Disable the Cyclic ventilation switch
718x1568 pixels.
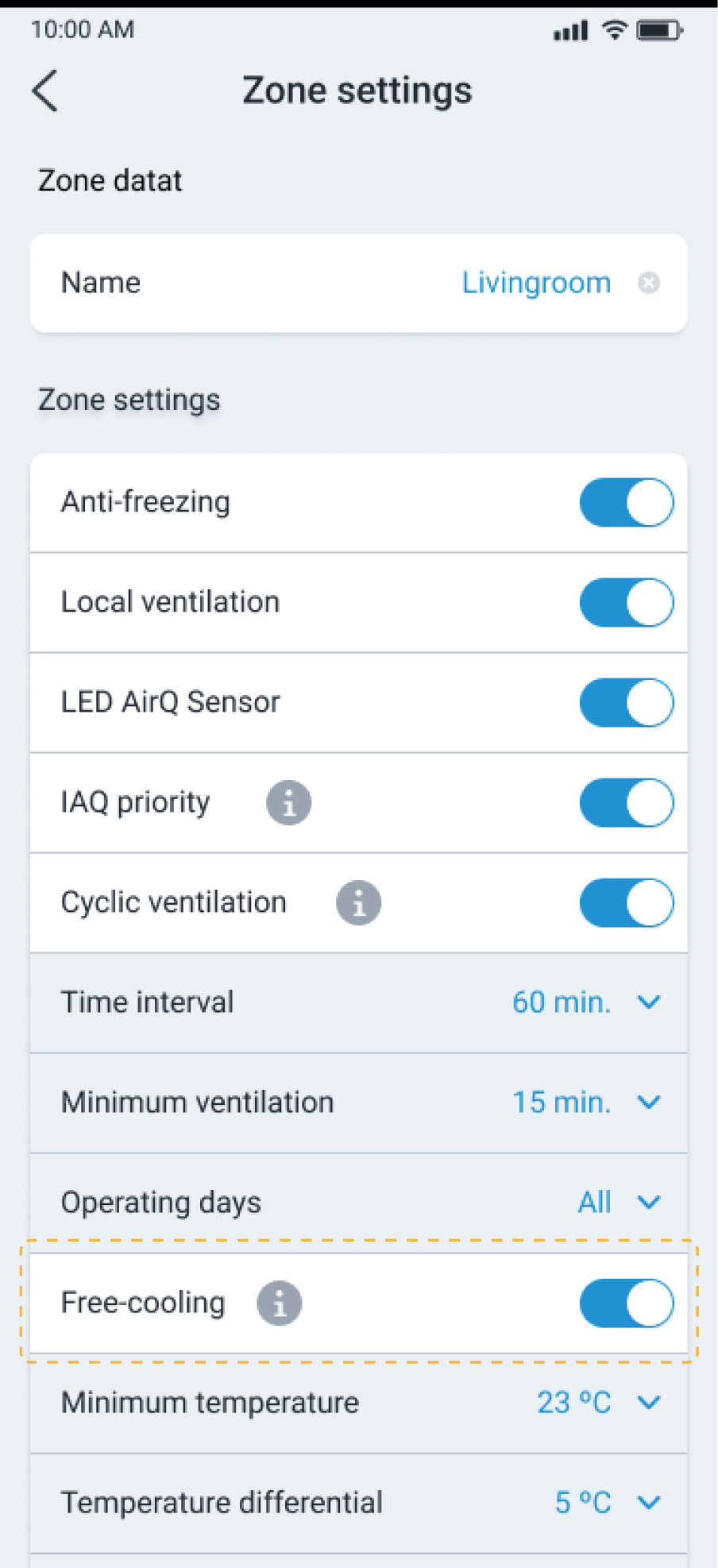click(x=627, y=902)
